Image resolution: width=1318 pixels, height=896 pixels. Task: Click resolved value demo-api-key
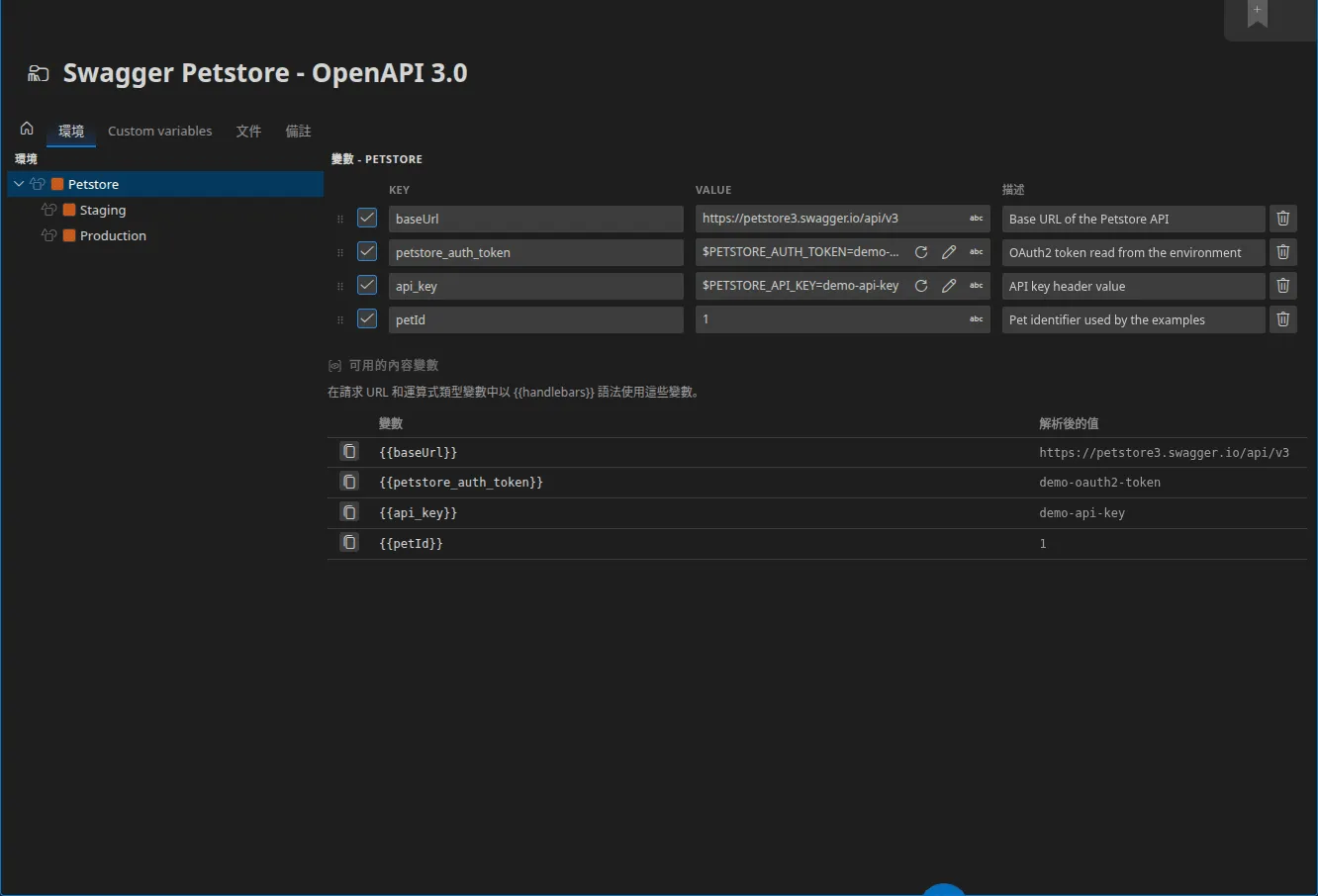[1082, 513]
